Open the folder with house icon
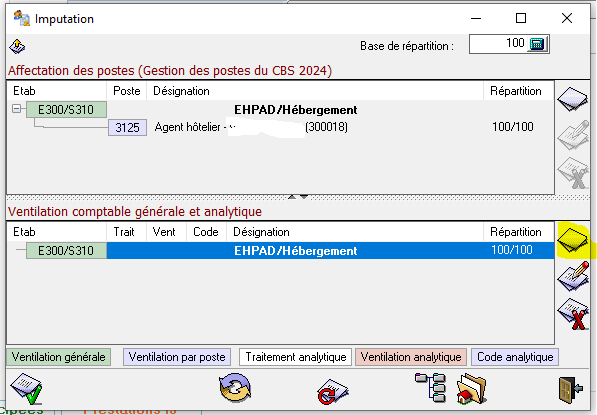This screenshot has width=597, height=415. pos(472,389)
